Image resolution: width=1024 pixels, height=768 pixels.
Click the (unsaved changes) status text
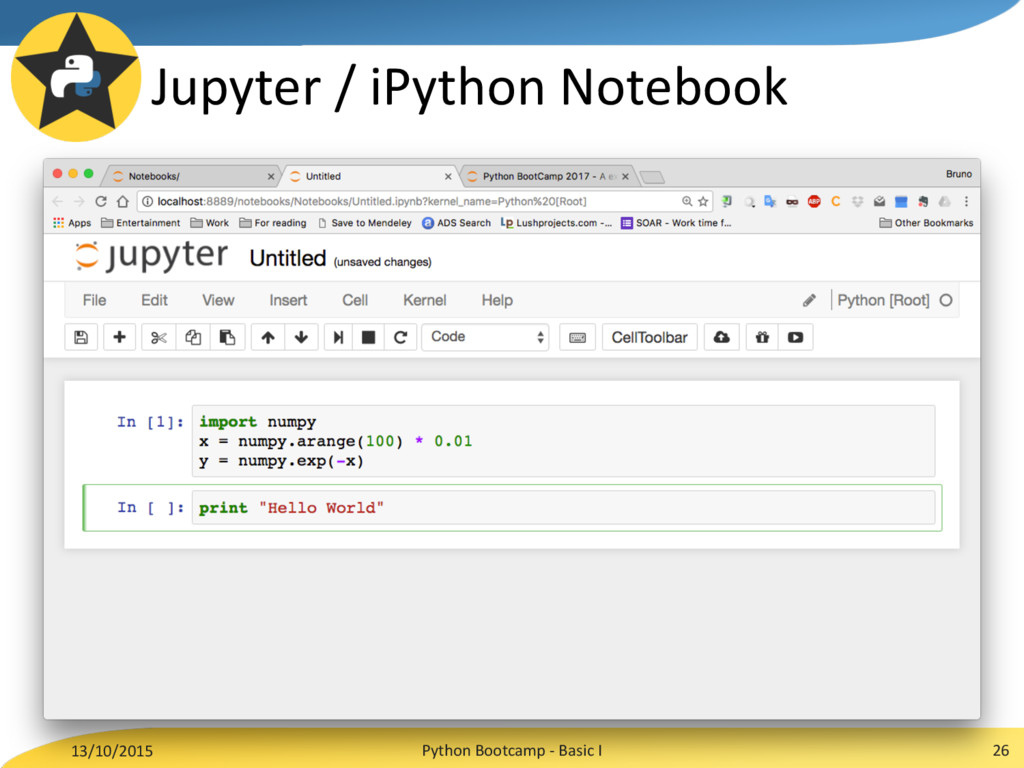383,262
